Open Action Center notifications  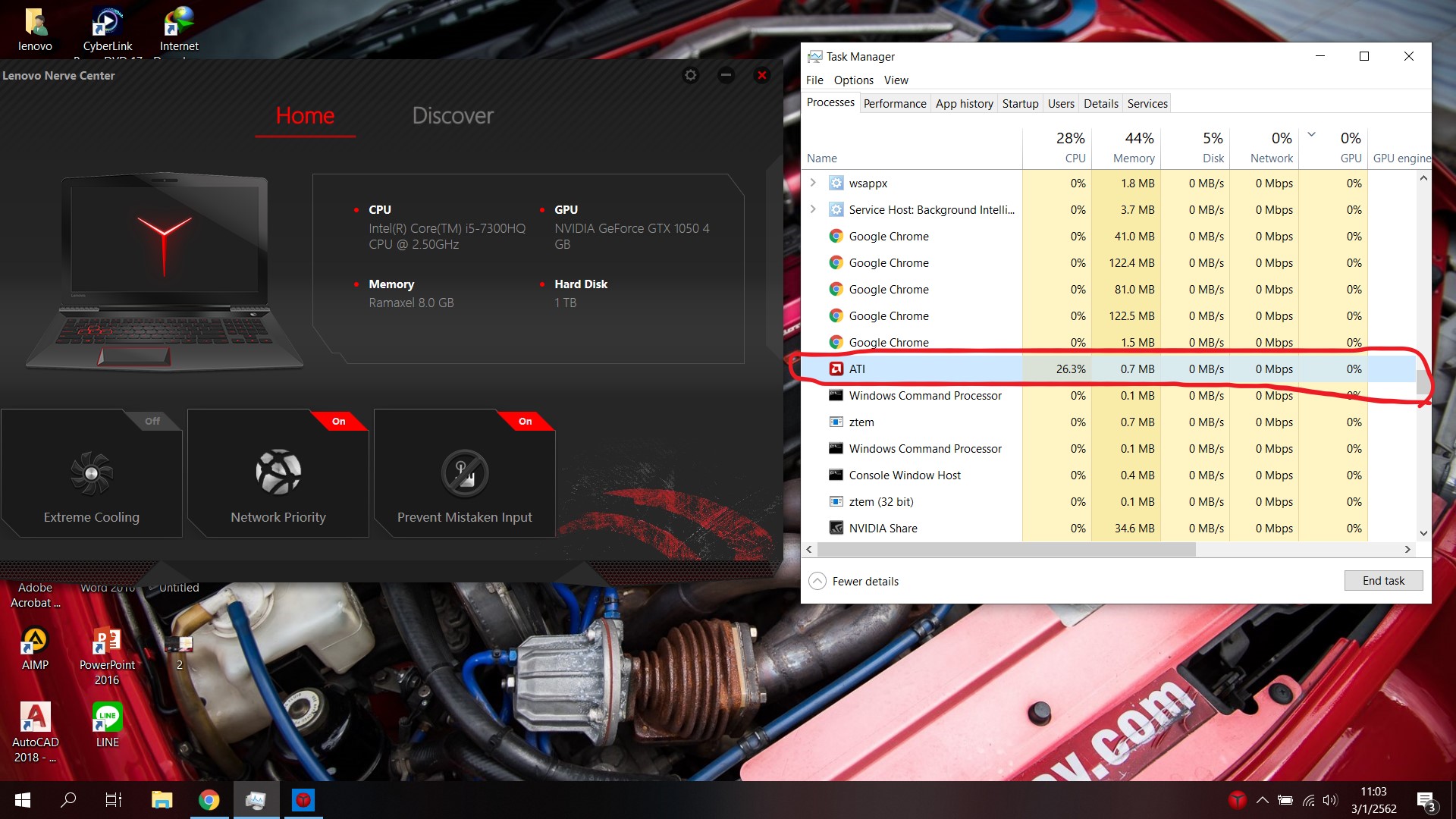tap(1426, 801)
